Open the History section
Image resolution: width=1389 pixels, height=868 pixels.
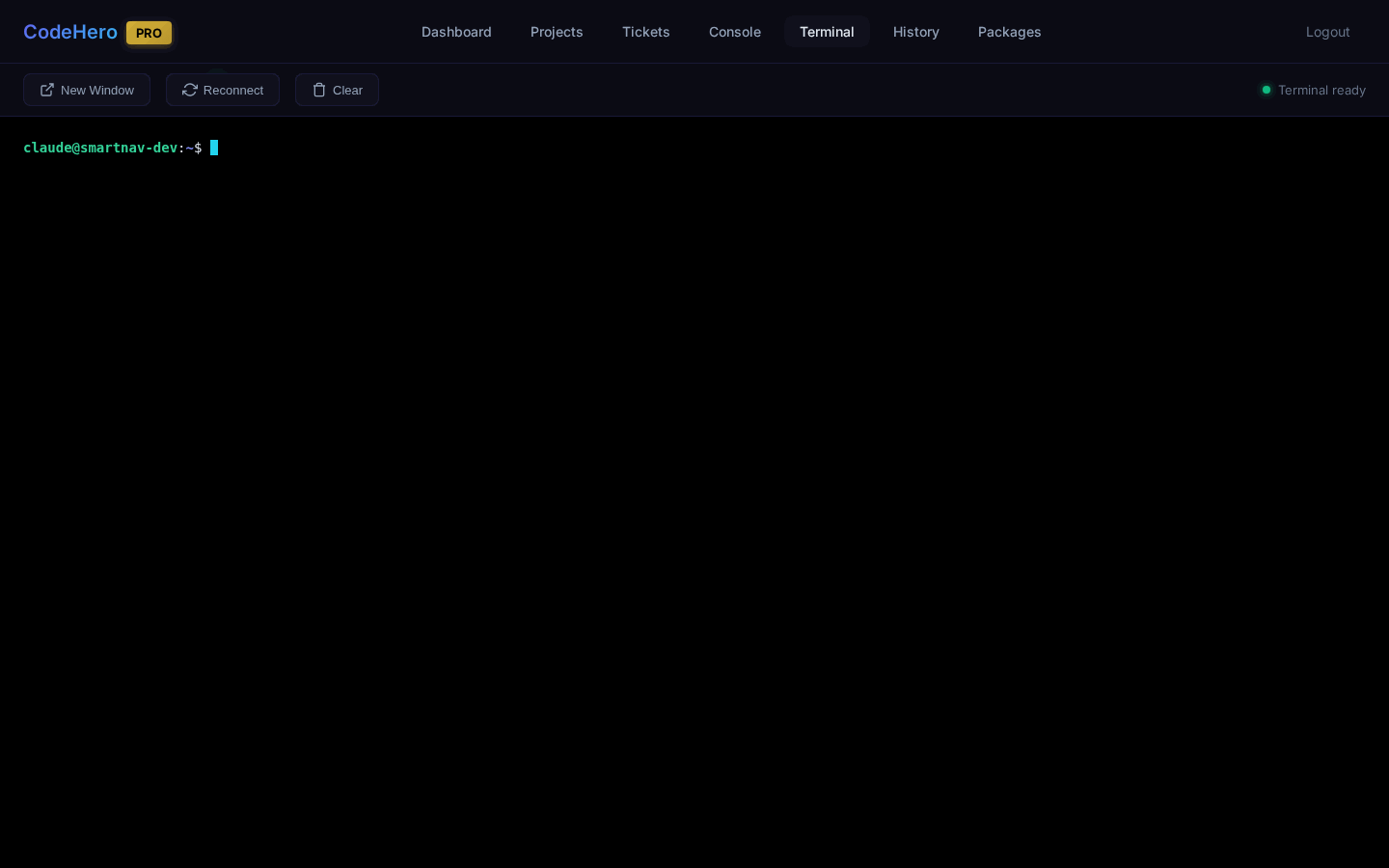pyautogui.click(x=916, y=32)
